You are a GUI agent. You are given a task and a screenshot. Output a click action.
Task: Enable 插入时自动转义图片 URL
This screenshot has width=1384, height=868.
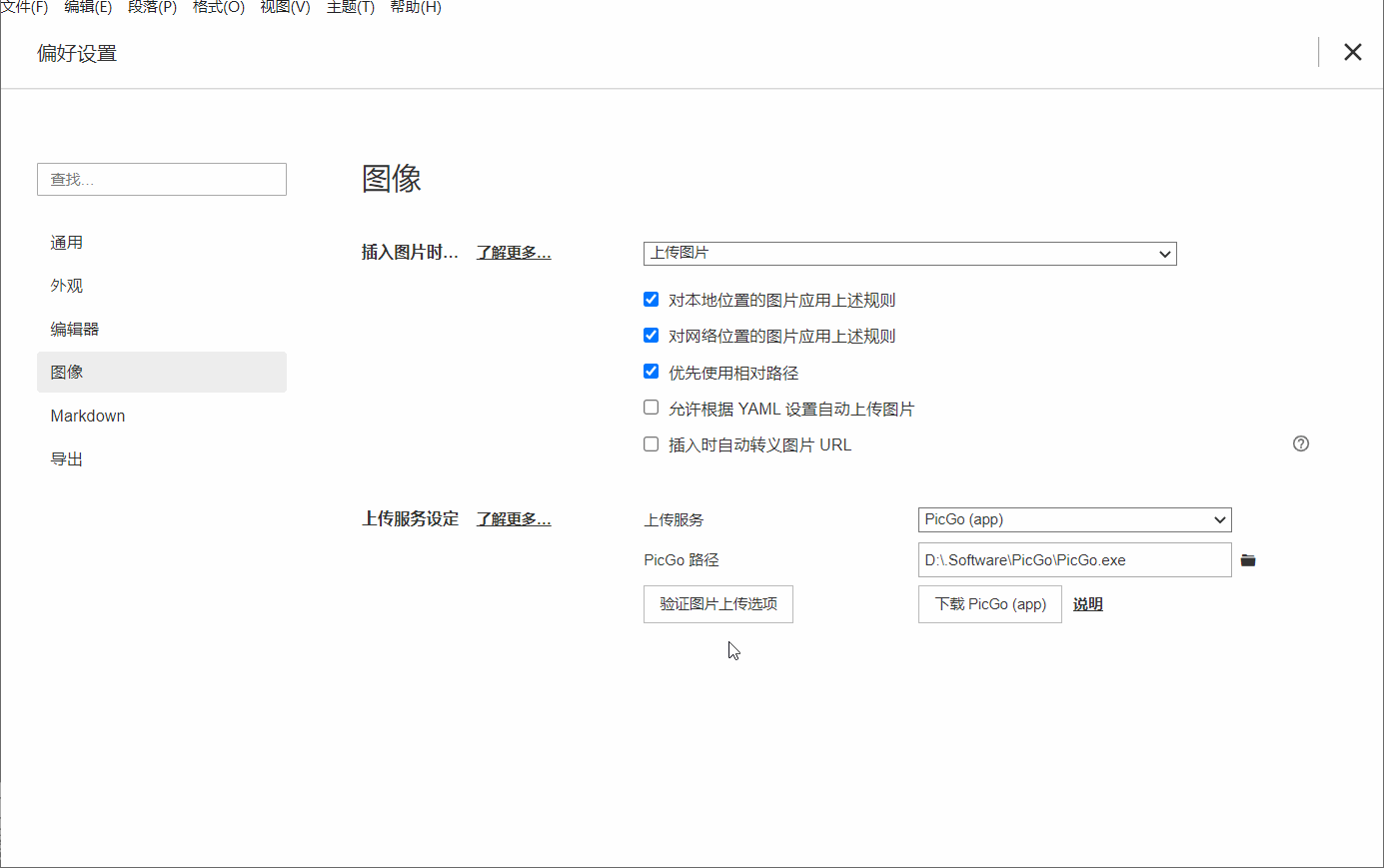(651, 443)
